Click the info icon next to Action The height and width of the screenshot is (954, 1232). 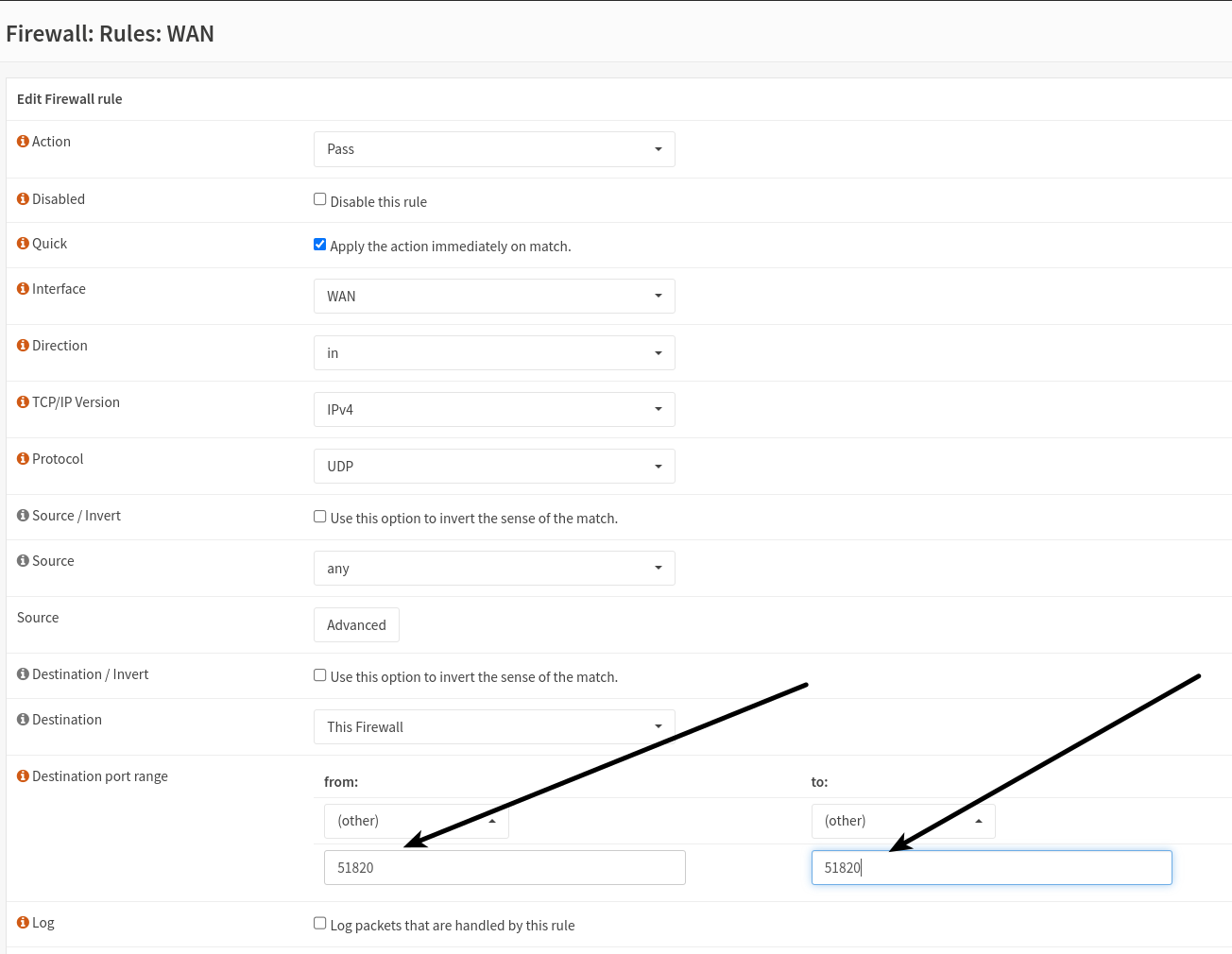pyautogui.click(x=23, y=142)
